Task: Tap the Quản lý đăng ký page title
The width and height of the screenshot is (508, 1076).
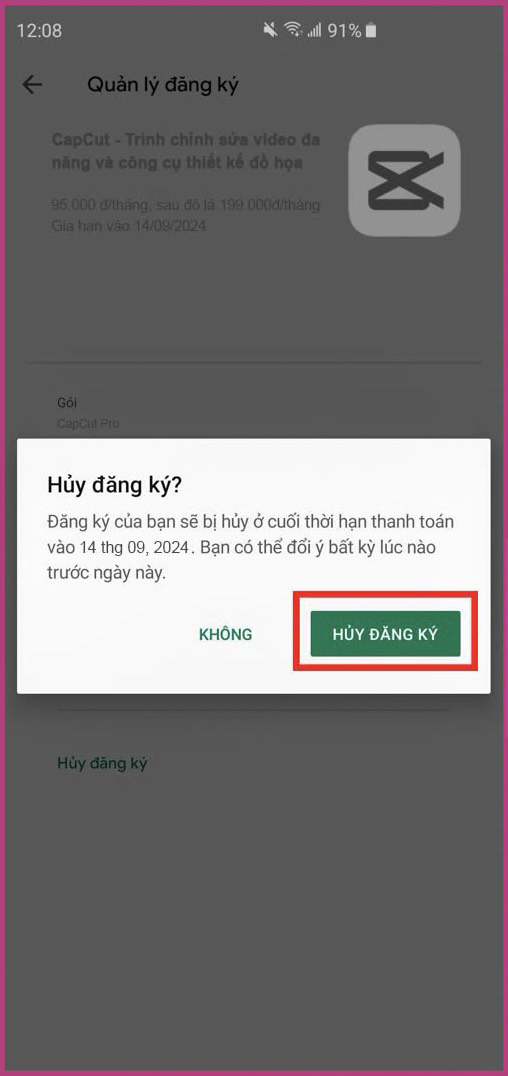Action: 163,85
